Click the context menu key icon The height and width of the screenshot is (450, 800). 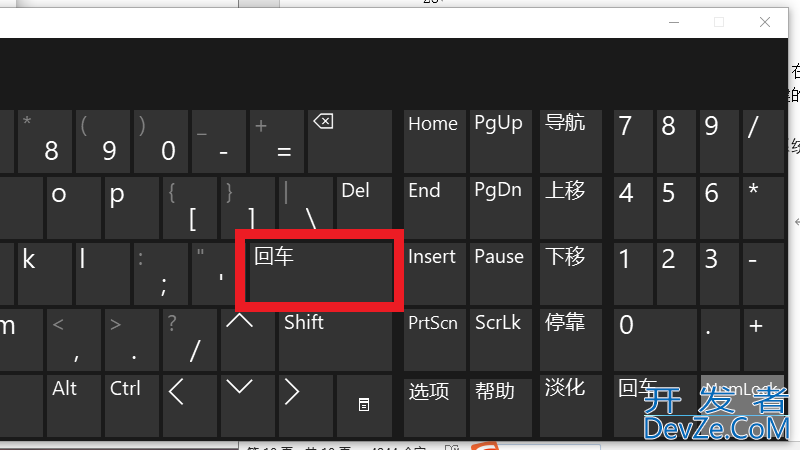tap(364, 406)
